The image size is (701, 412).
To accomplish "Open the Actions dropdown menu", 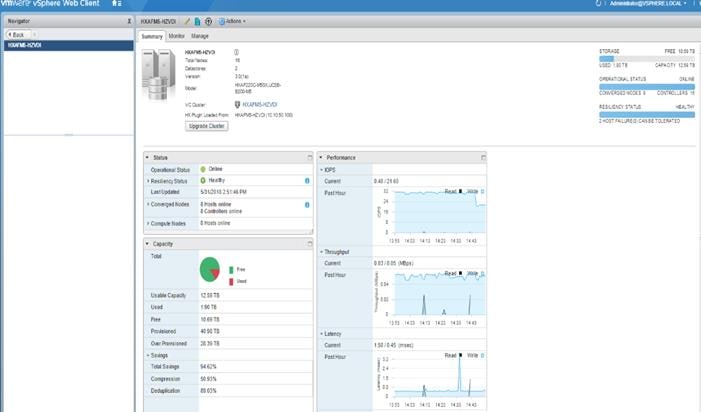I will pos(232,21).
